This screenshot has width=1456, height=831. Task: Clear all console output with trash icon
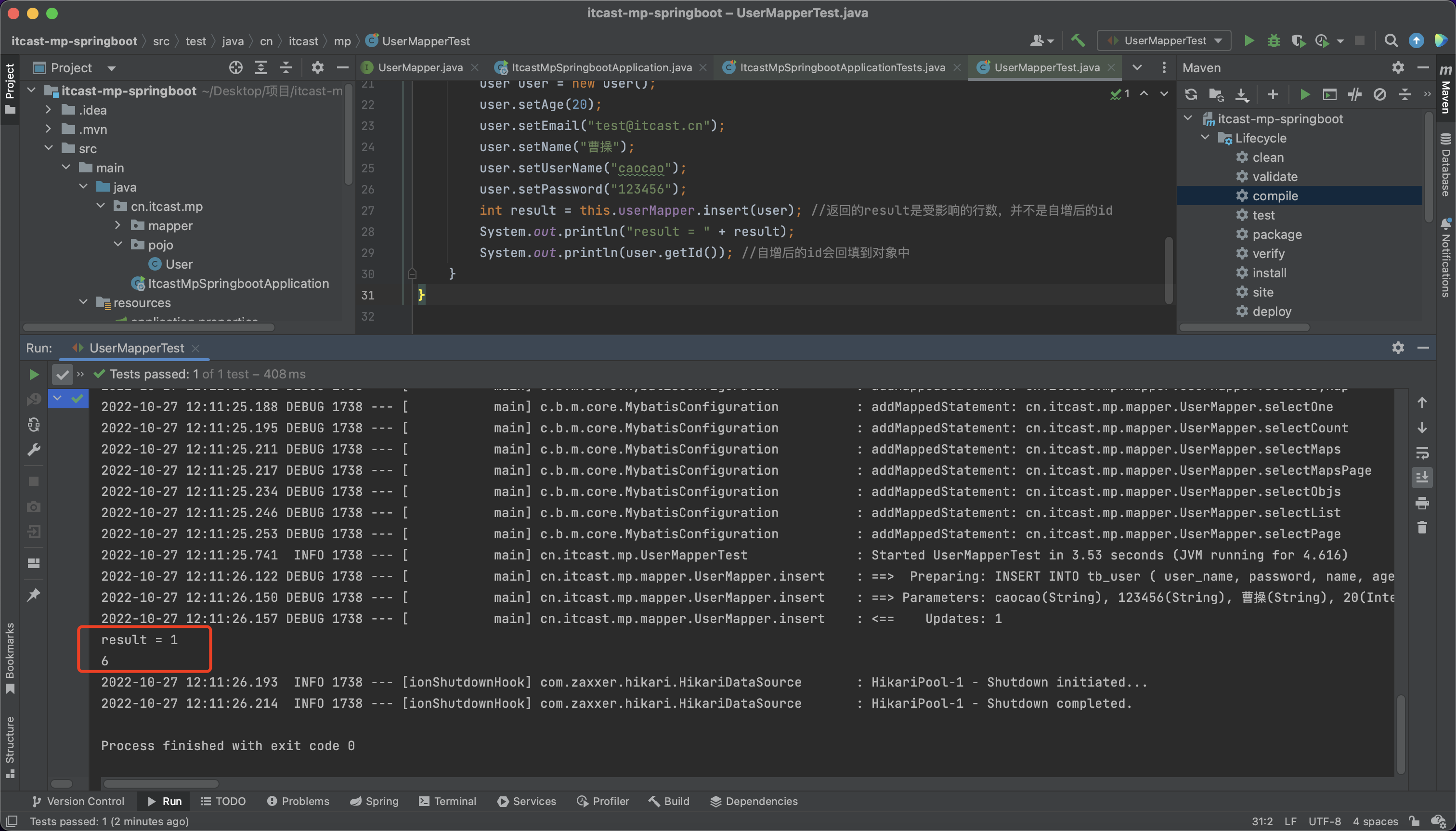tap(1422, 528)
